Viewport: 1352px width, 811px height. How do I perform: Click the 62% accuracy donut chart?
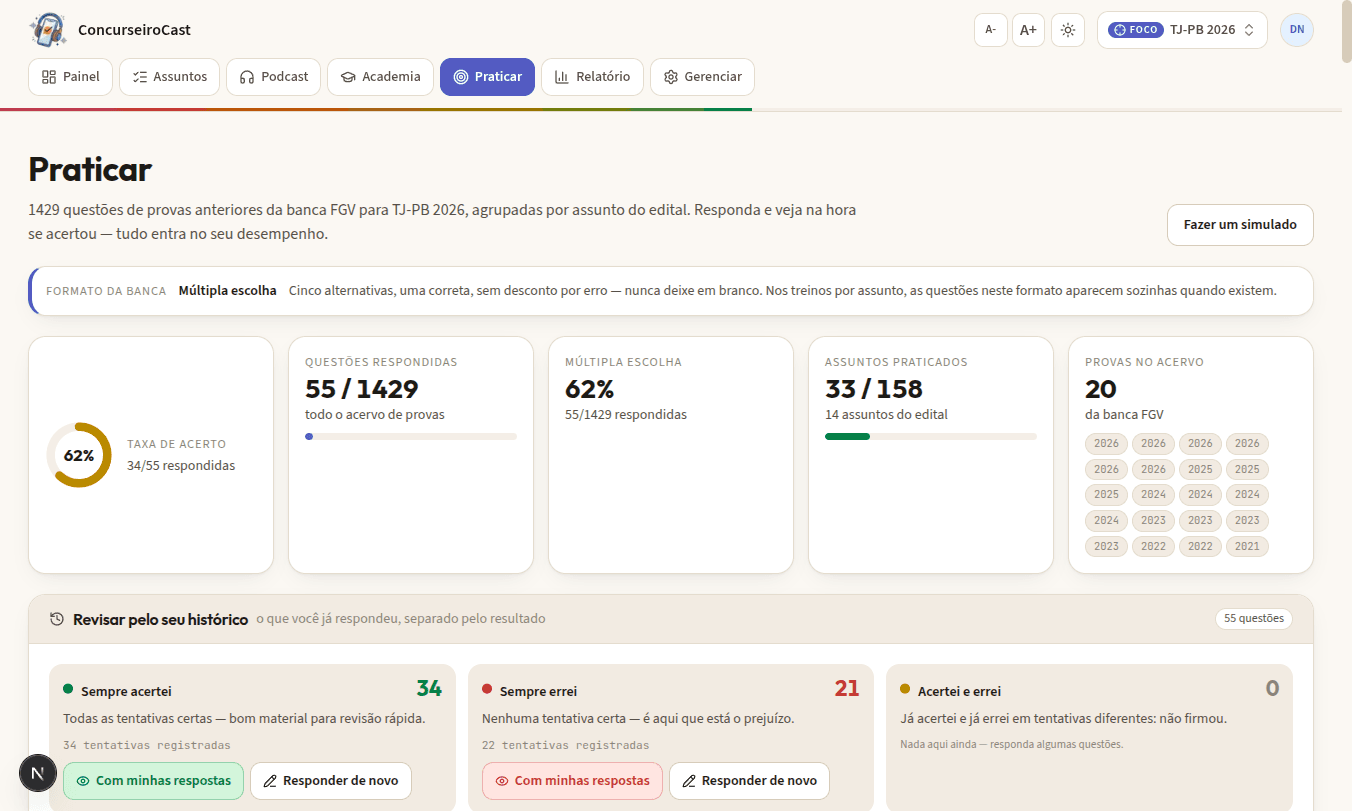point(79,455)
